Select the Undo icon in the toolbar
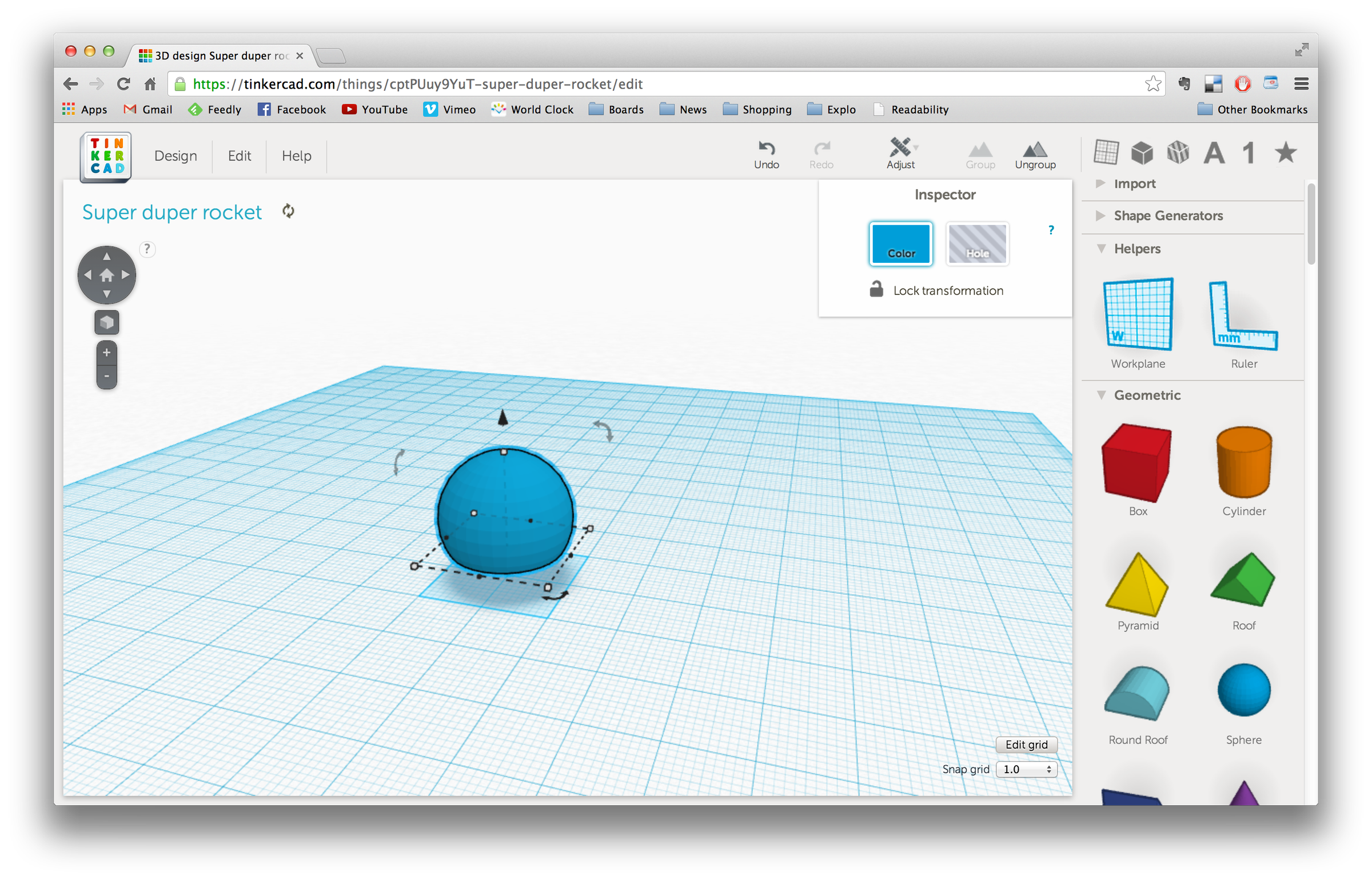 tap(766, 153)
